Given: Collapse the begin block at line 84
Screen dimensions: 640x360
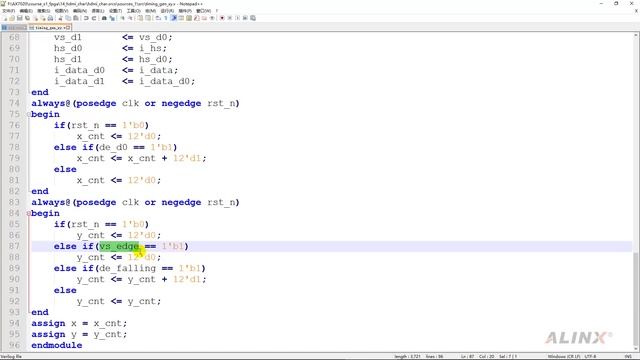Looking at the screenshot, I should coord(29,213).
